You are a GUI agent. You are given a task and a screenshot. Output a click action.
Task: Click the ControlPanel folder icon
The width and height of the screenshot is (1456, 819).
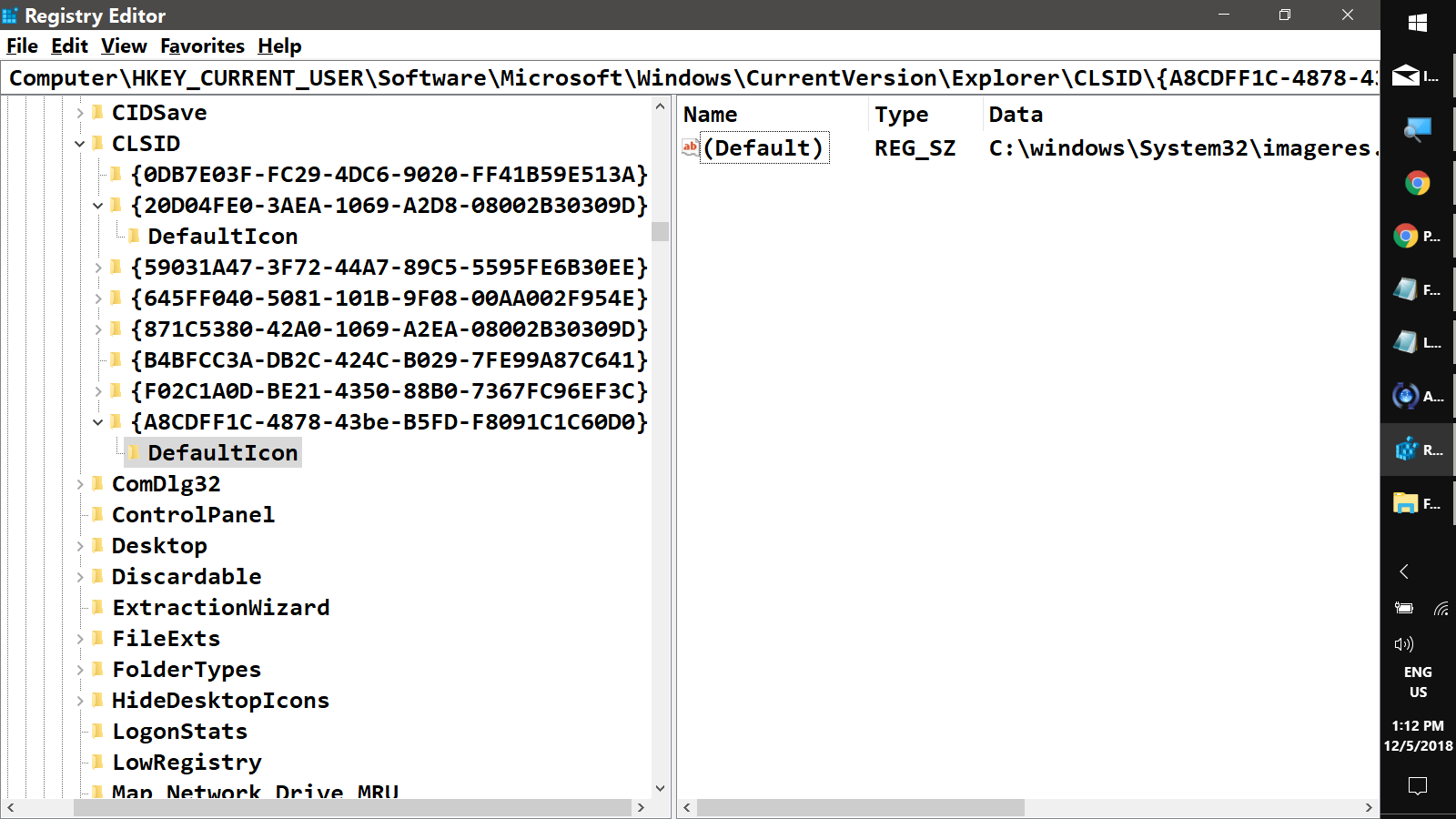97,514
